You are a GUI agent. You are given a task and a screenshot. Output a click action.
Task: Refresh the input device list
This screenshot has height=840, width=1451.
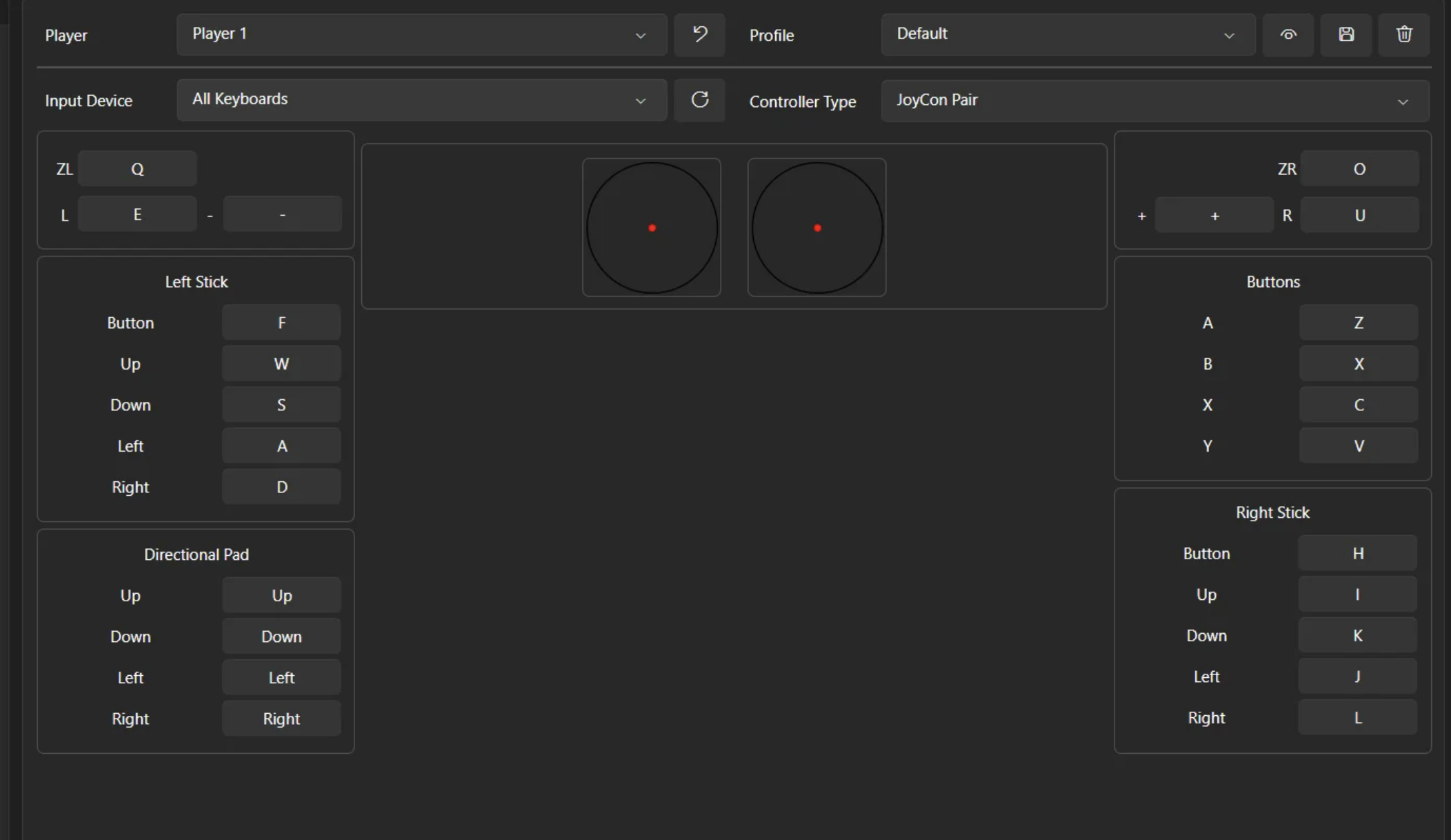pyautogui.click(x=699, y=100)
